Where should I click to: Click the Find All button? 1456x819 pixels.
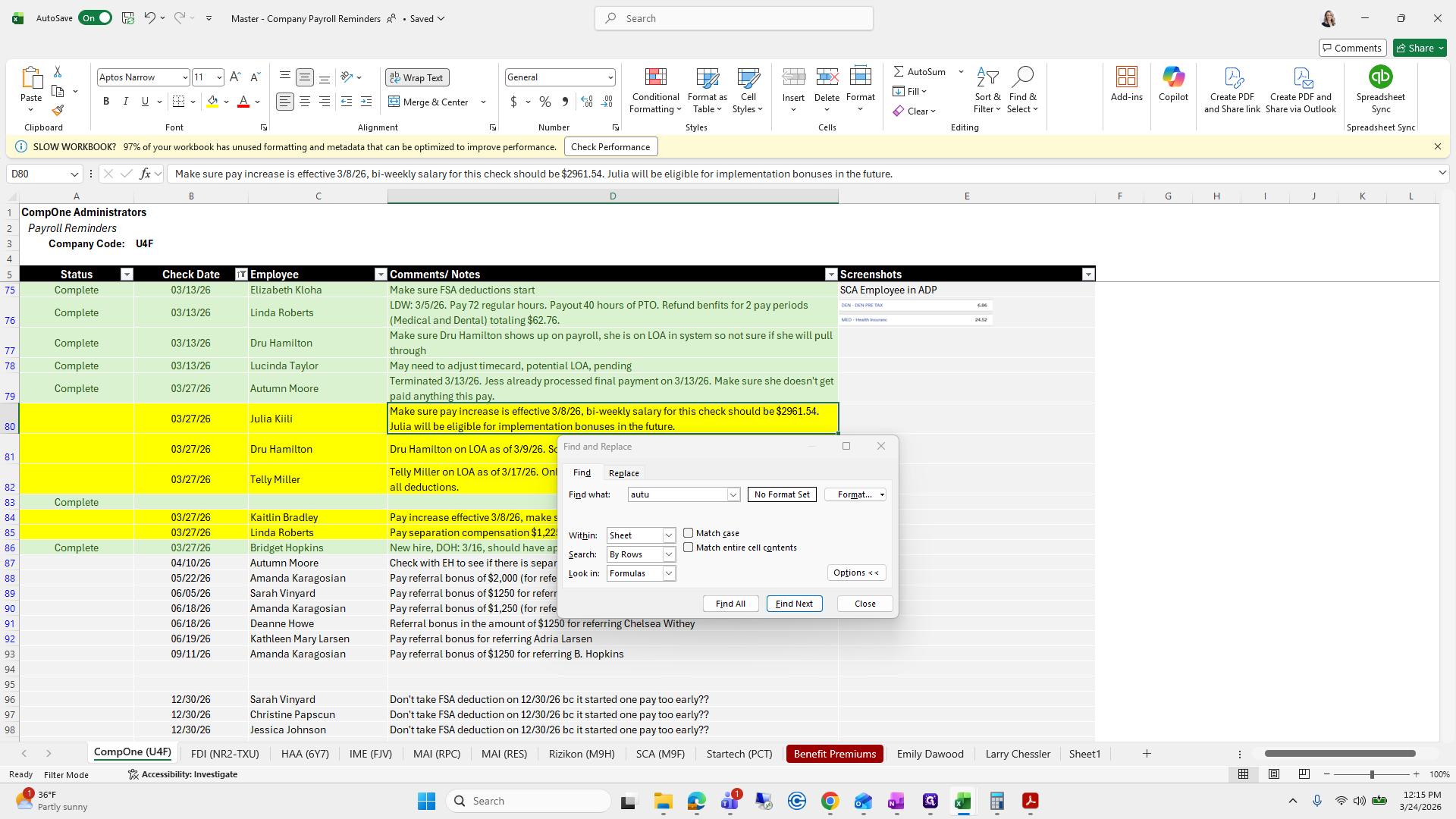tap(730, 603)
